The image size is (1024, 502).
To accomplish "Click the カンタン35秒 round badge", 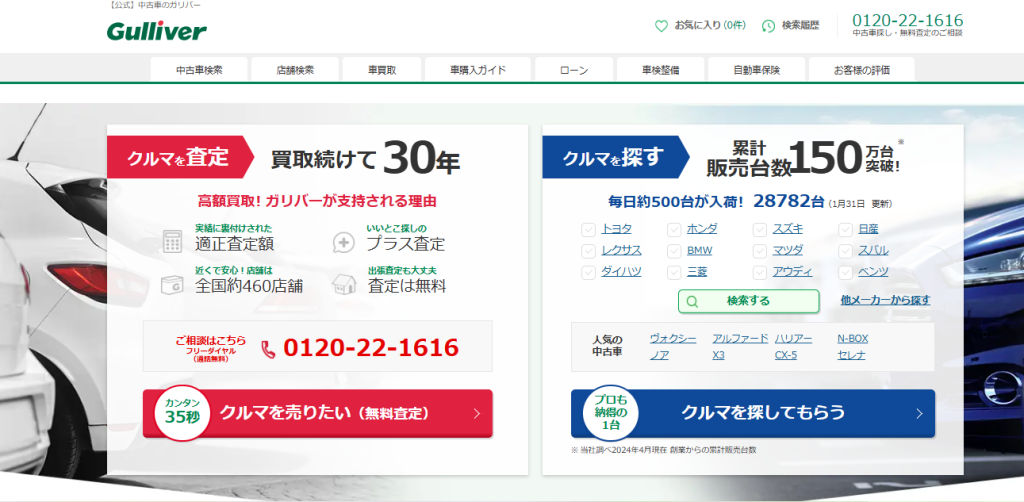I will pos(182,412).
